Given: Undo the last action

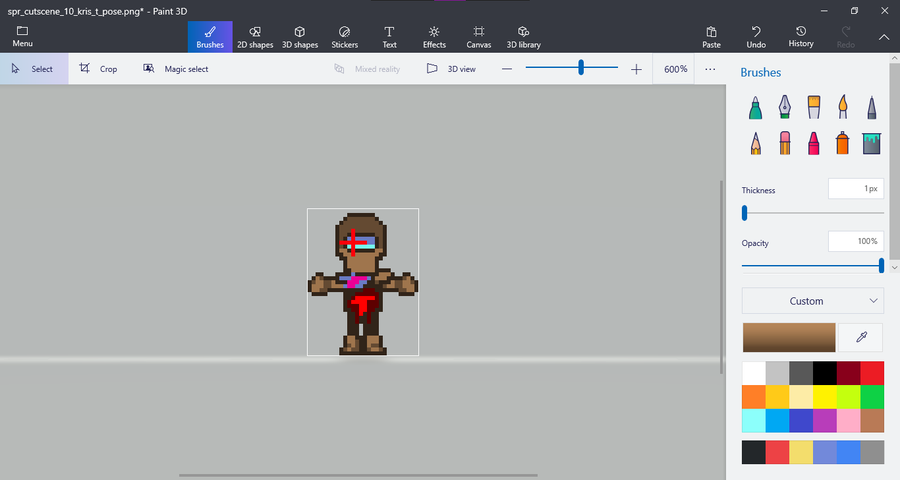Looking at the screenshot, I should click(756, 37).
